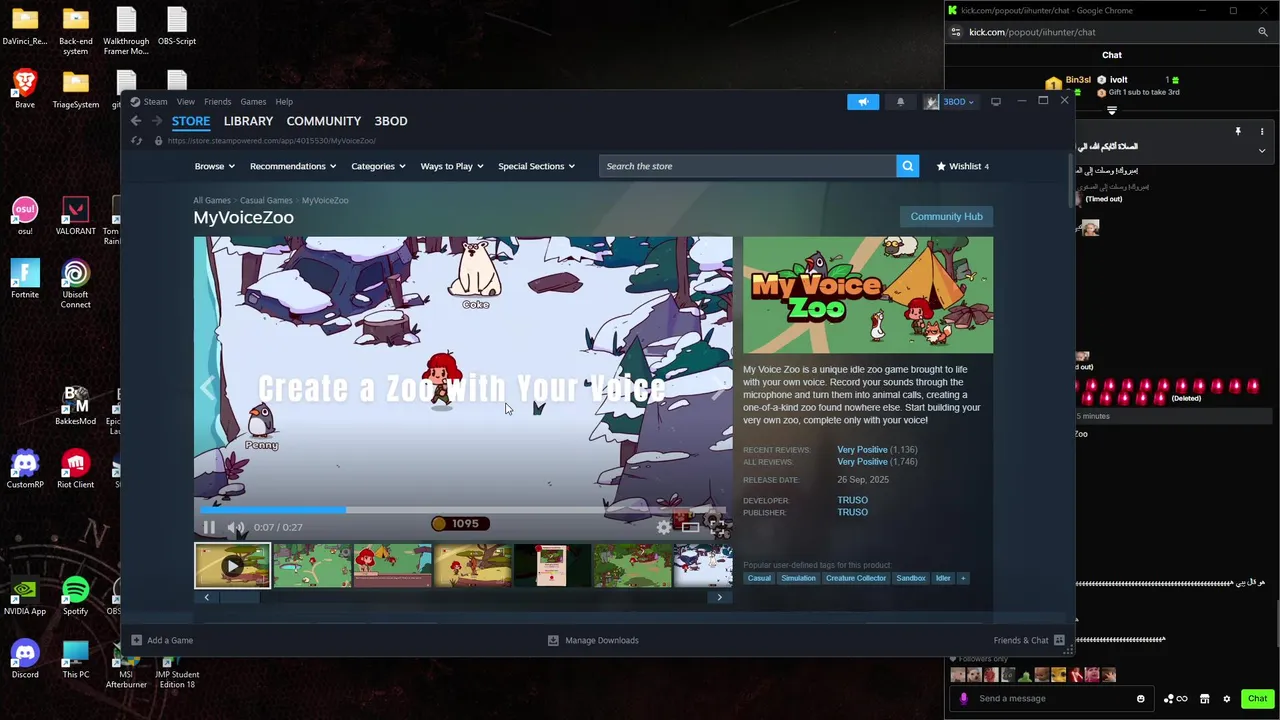This screenshot has height=720, width=1280.
Task: Open Kick channel points icon
Action: pos(1175,698)
